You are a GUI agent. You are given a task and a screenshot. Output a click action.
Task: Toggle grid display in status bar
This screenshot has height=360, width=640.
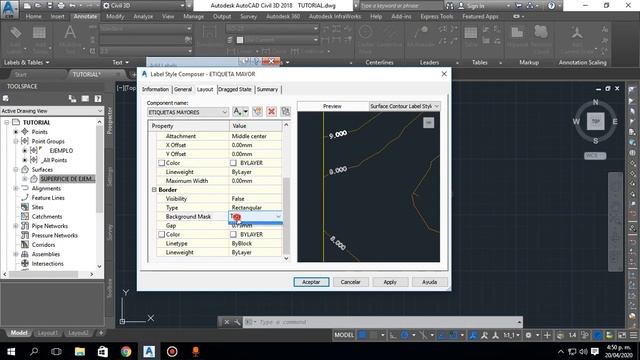[x=362, y=335]
